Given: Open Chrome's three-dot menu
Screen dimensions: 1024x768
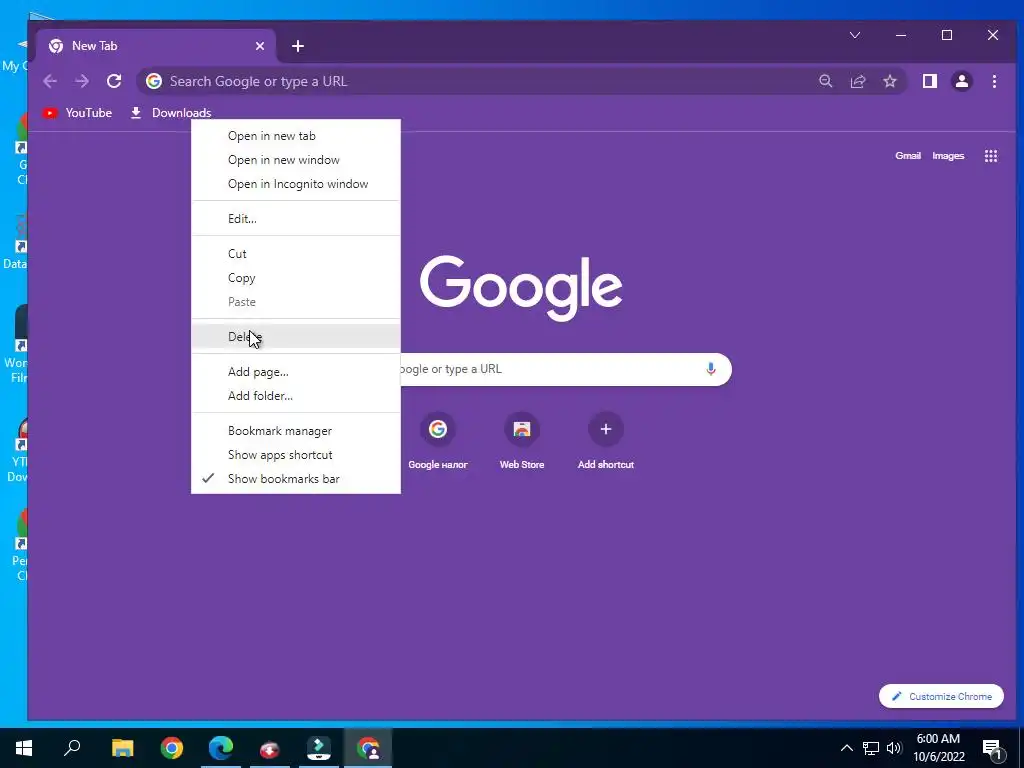Looking at the screenshot, I should pos(994,81).
